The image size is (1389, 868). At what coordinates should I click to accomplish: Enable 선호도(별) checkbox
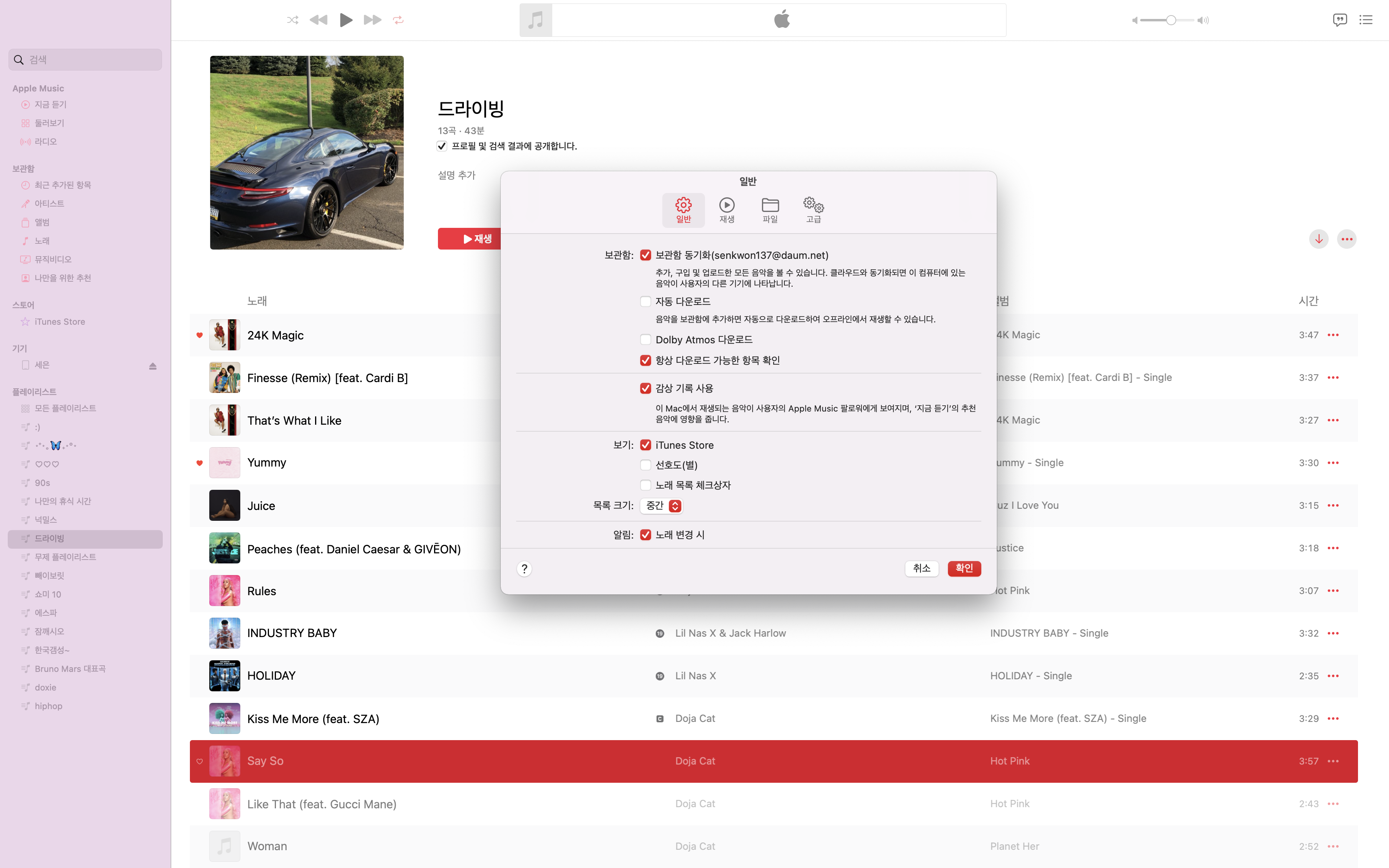click(x=645, y=465)
